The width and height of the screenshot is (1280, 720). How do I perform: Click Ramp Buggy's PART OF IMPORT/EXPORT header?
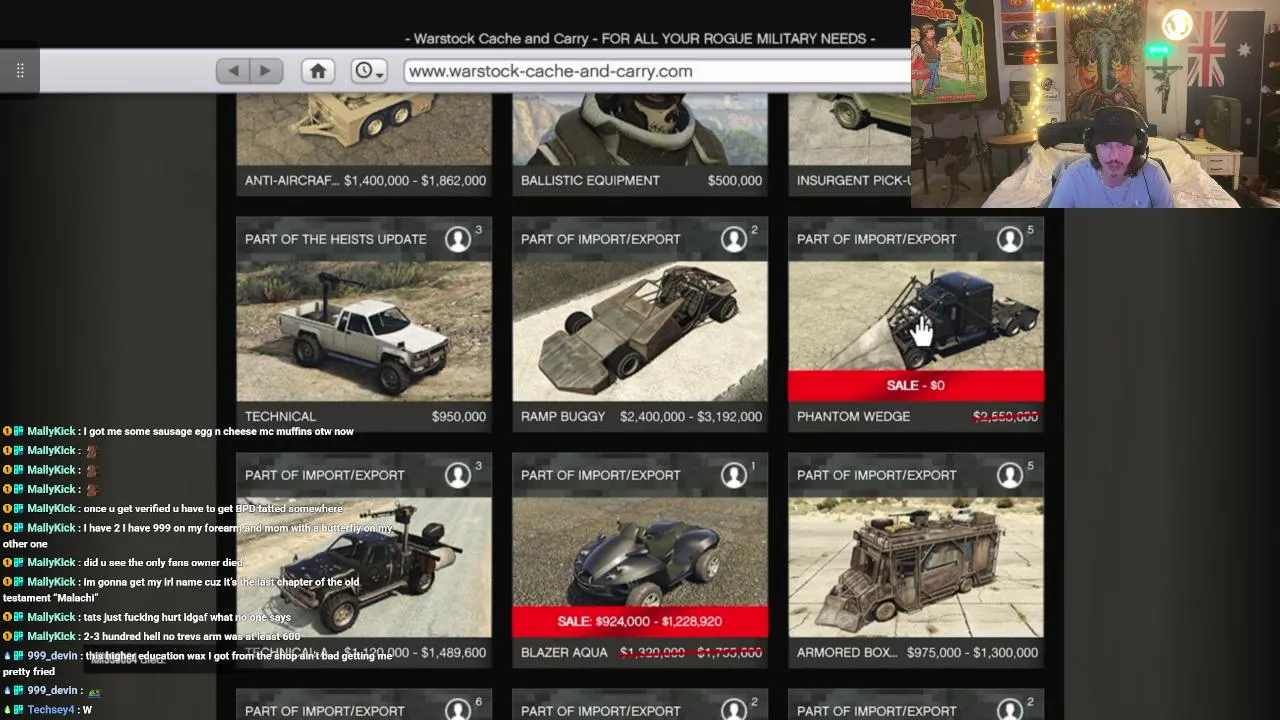pos(600,239)
